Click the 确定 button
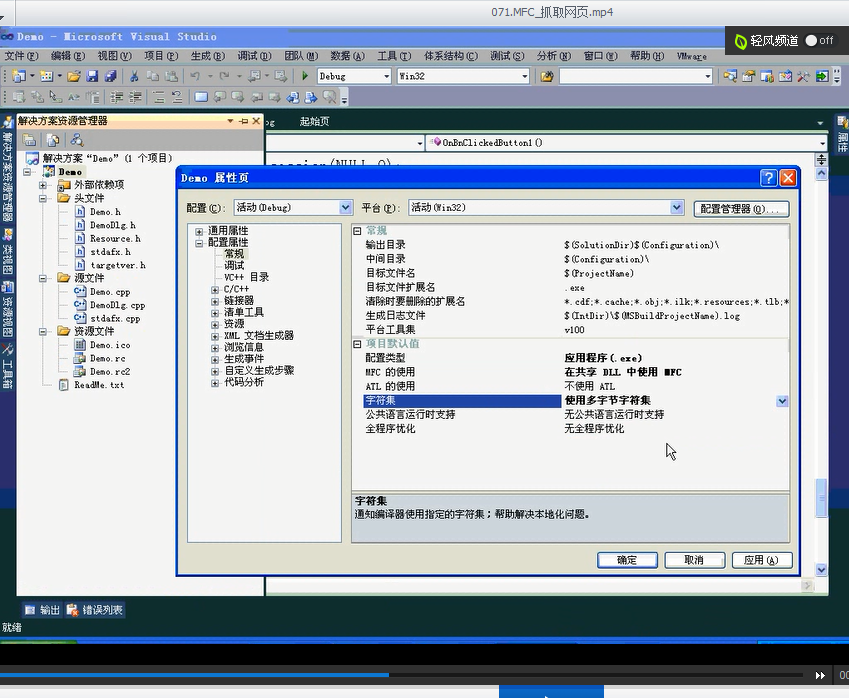The width and height of the screenshot is (849, 698). pyautogui.click(x=627, y=560)
